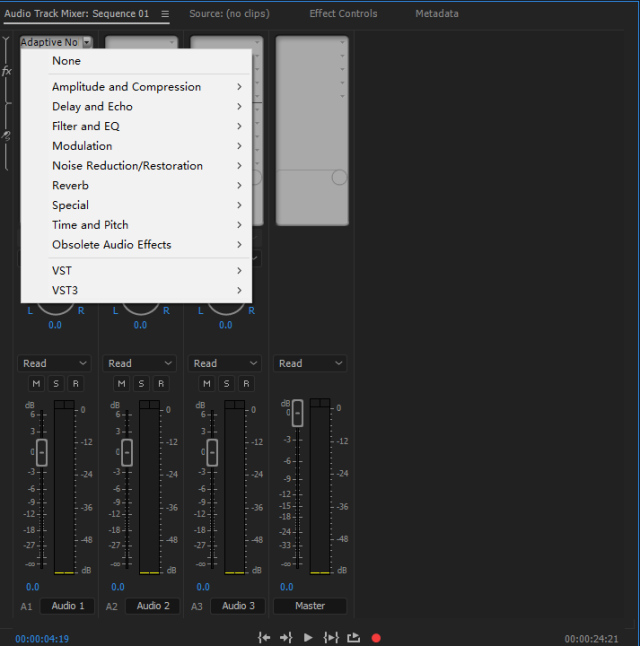Image resolution: width=640 pixels, height=646 pixels.
Task: Click the Audio 2 pan value 0.0
Action: (140, 325)
